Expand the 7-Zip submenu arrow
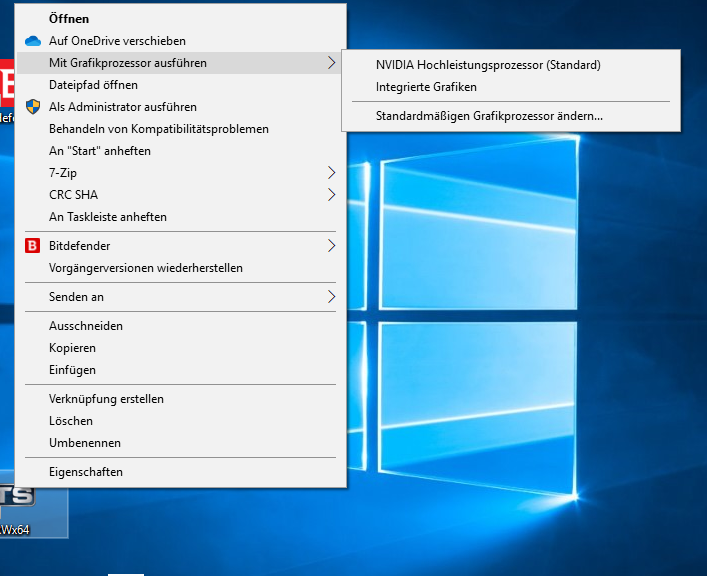Image resolution: width=707 pixels, height=576 pixels. pos(331,173)
